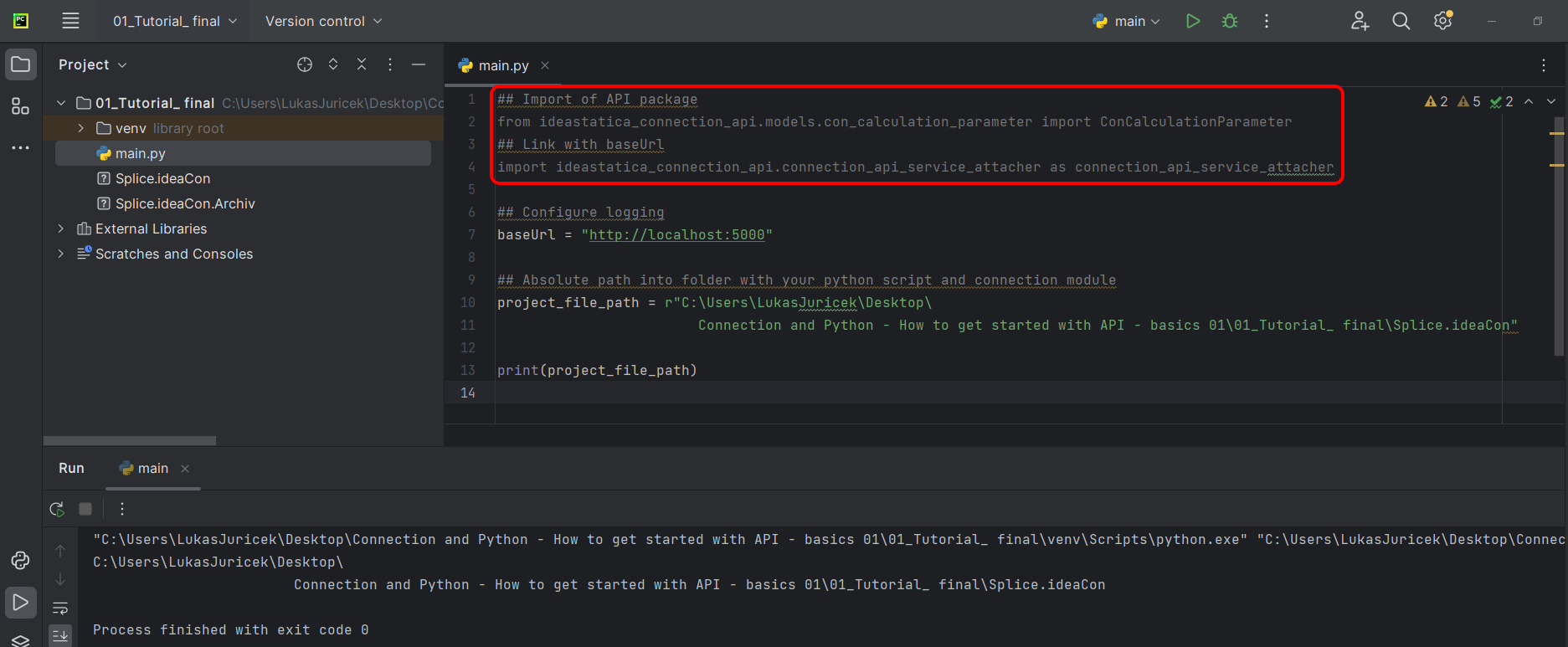Open the Structure tool window in the sidebar
Viewport: 1568px width, 647px height.
(20, 106)
